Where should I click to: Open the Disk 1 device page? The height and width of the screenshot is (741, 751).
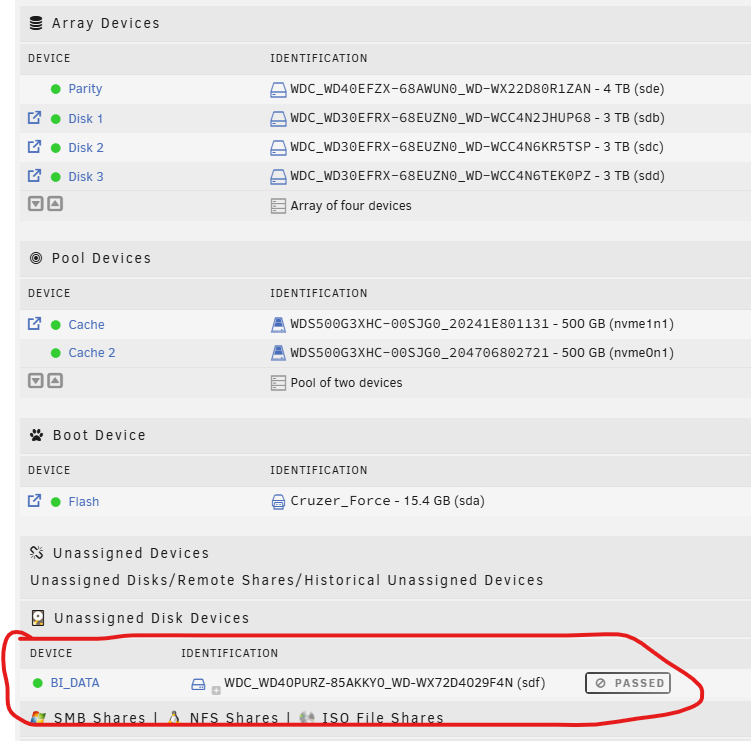[86, 119]
